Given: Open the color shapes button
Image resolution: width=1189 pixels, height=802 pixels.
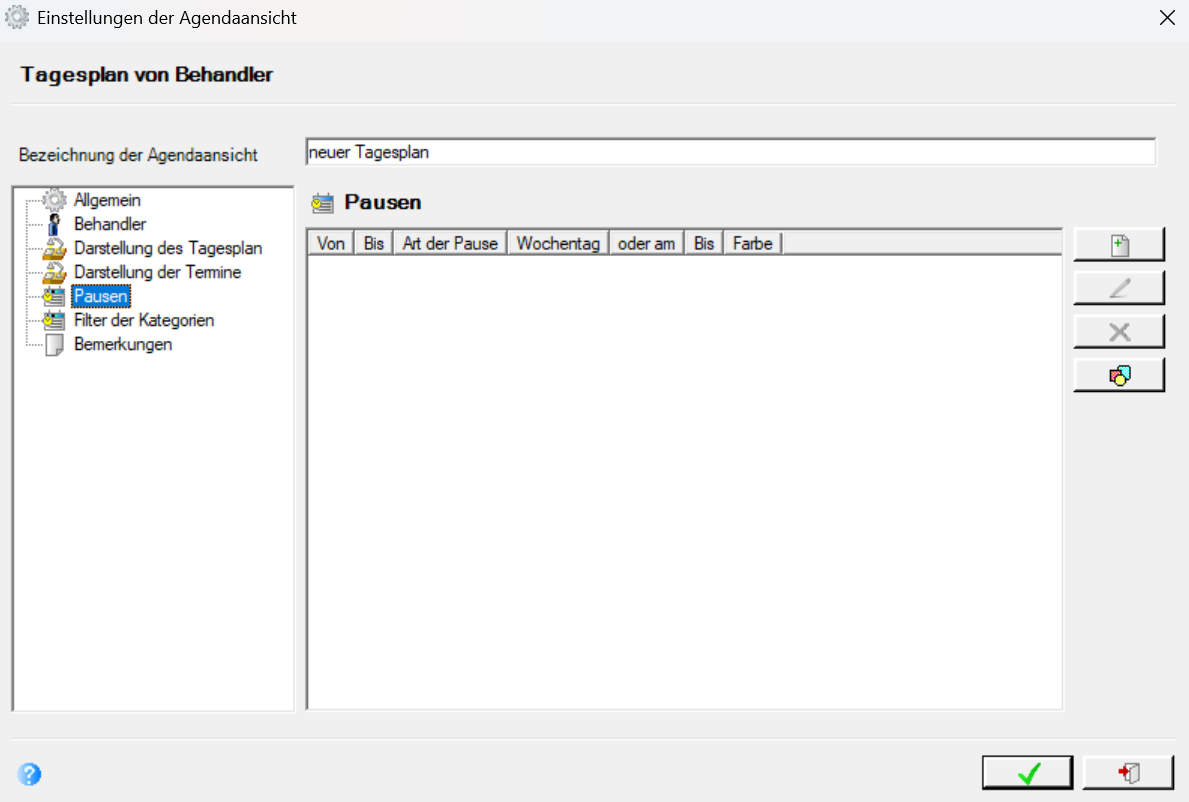Looking at the screenshot, I should point(1118,374).
